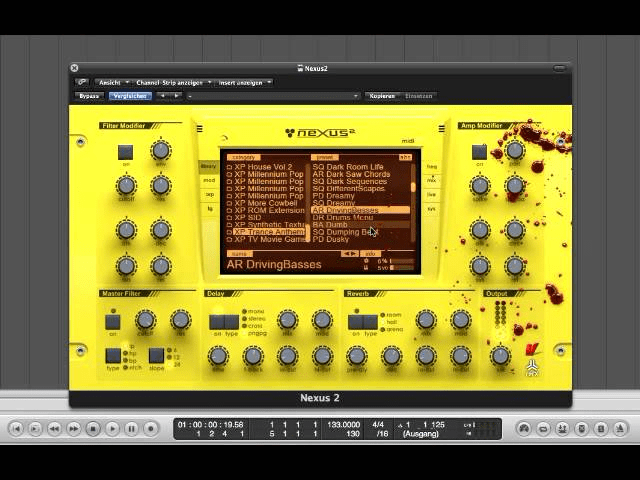Toggle the Master Filter on button

click(113, 322)
